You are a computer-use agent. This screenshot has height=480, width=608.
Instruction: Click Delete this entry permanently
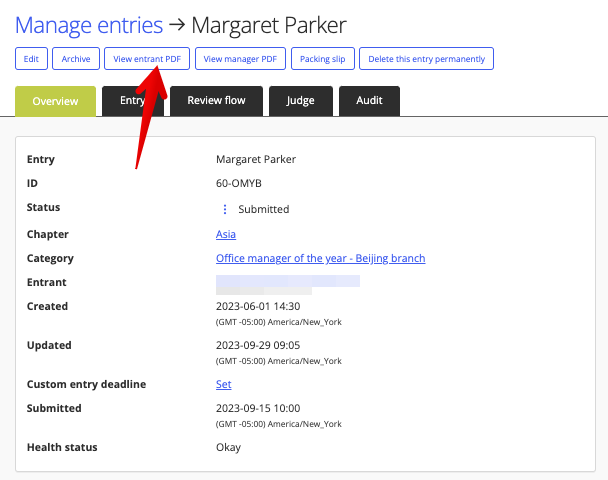coord(427,59)
